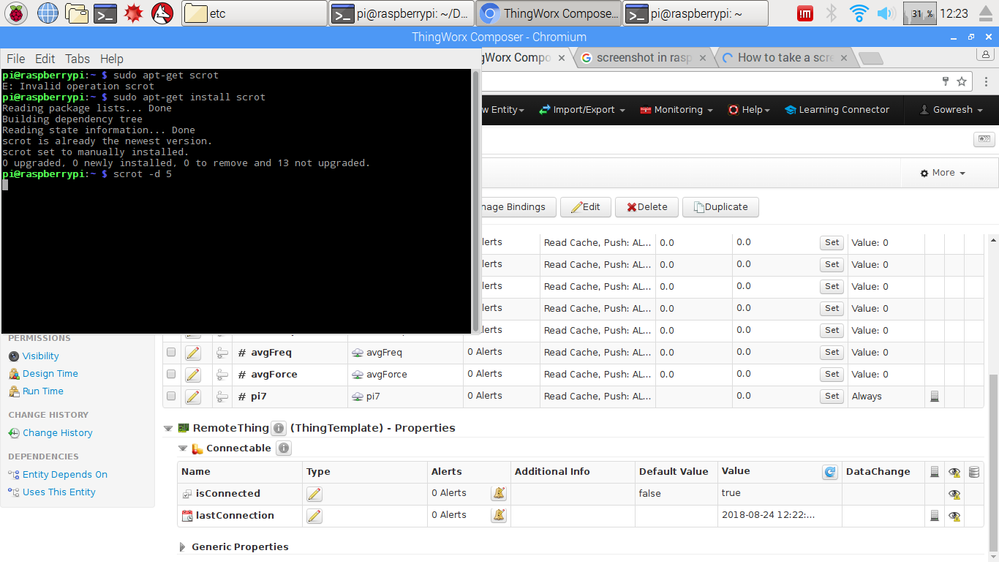This screenshot has height=562, width=999.
Task: Collapse the Connectable section
Action: click(x=182, y=448)
